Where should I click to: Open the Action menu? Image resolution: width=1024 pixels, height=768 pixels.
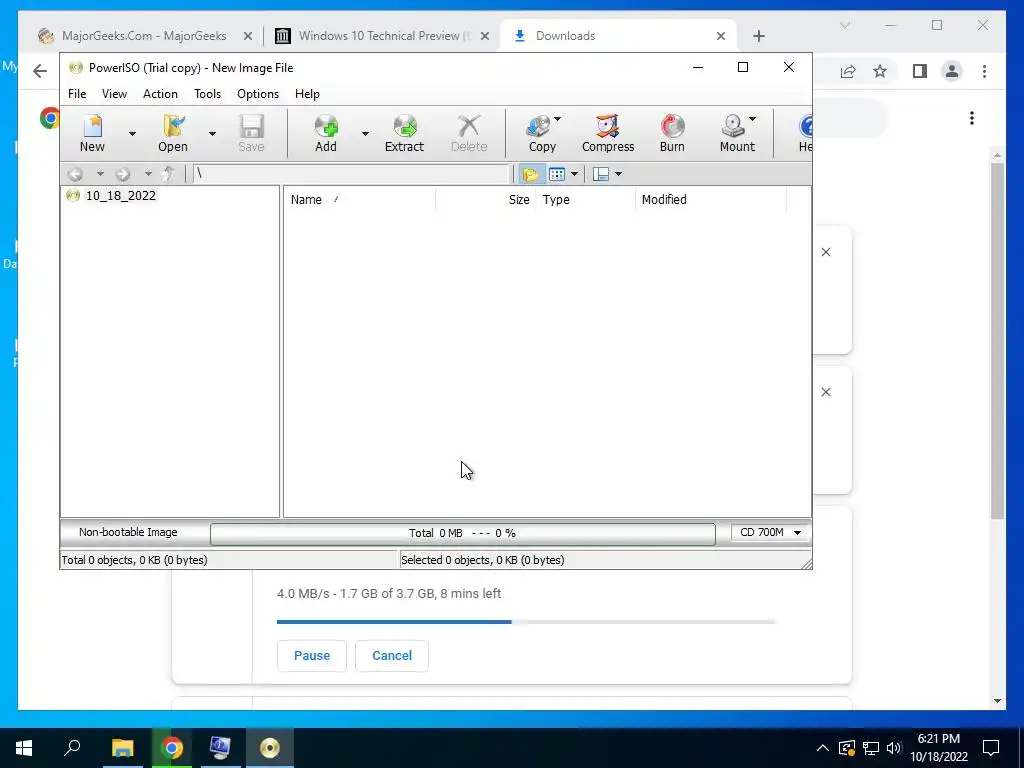click(160, 94)
